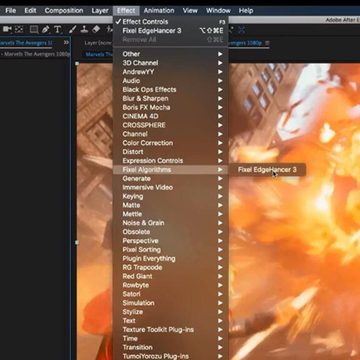Expand the Blur & Sharpen submenu
The height and width of the screenshot is (360, 360).
click(x=170, y=99)
